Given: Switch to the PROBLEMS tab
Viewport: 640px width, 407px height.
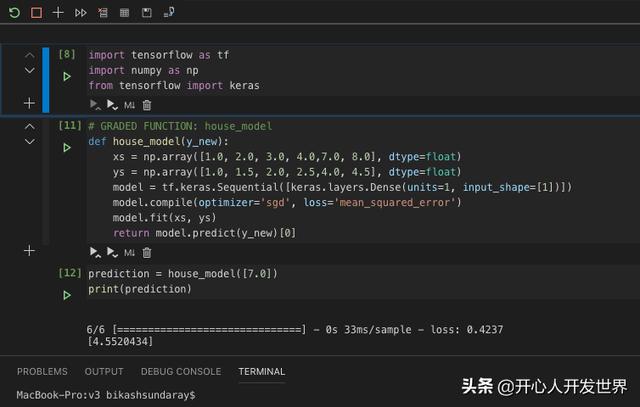Looking at the screenshot, I should 42,371.
